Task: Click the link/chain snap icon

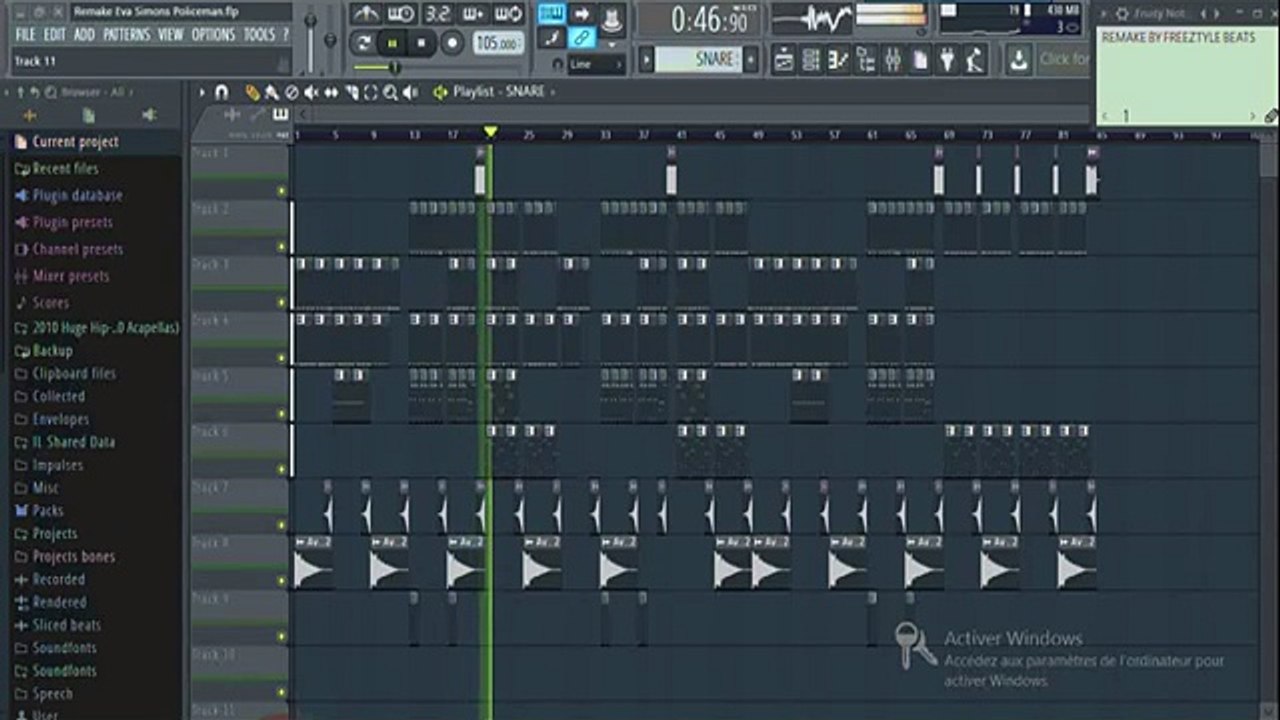Action: tap(582, 38)
